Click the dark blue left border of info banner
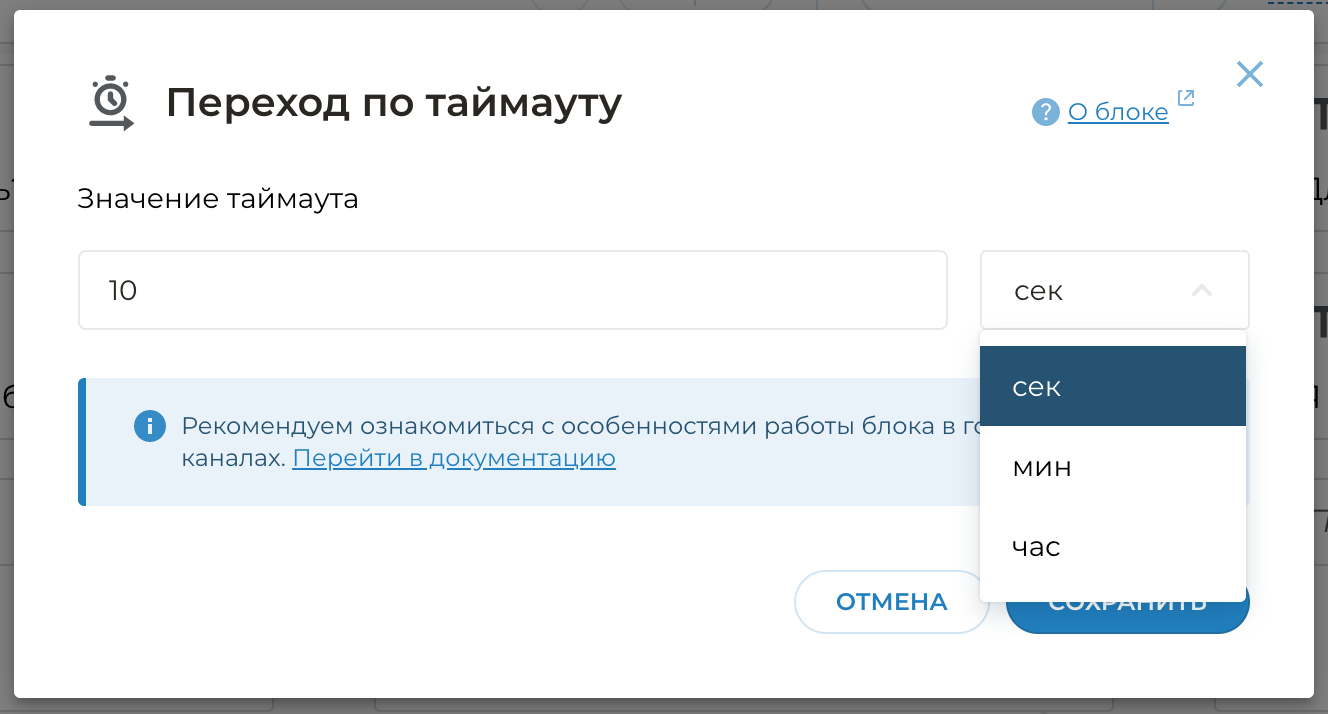The width and height of the screenshot is (1328, 714). (x=82, y=442)
